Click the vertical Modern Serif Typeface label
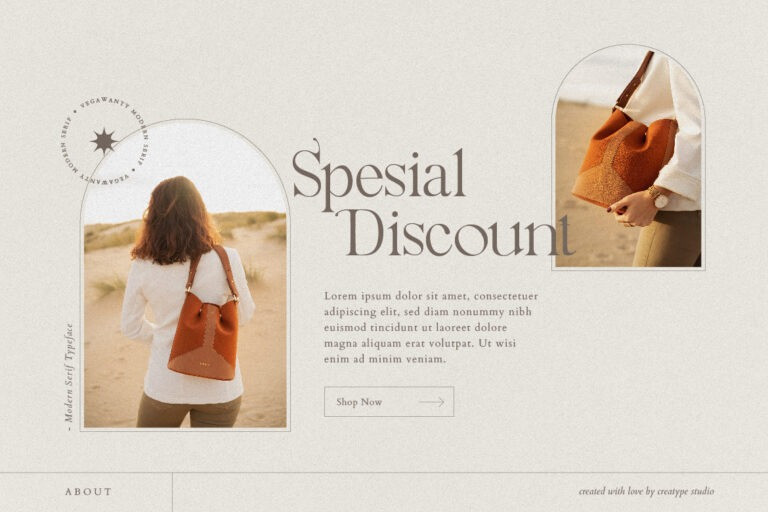Viewport: 768px width, 512px height. point(69,376)
